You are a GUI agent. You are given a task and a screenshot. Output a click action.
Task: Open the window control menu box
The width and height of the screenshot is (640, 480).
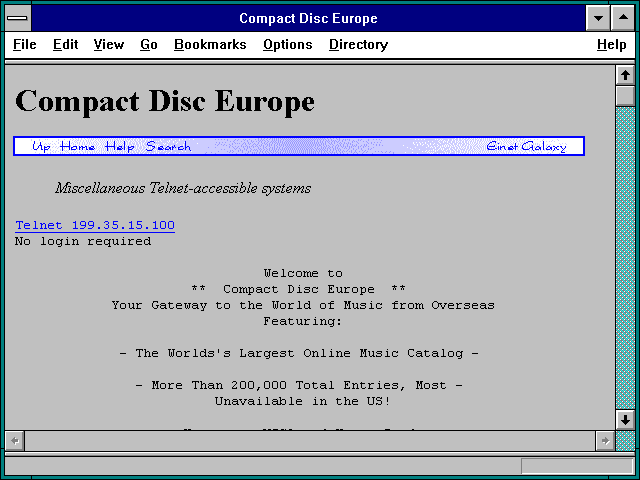18,18
